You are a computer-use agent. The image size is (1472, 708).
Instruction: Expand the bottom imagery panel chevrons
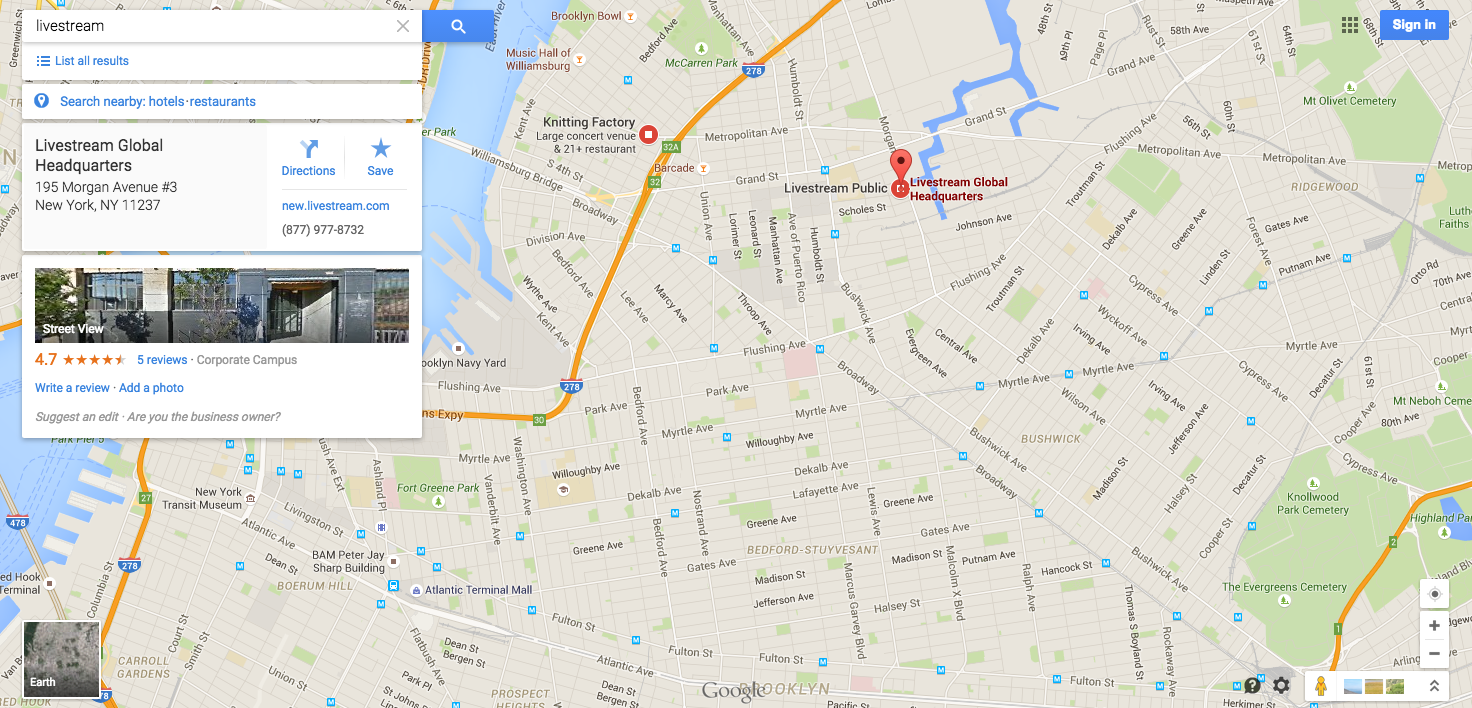point(1434,686)
